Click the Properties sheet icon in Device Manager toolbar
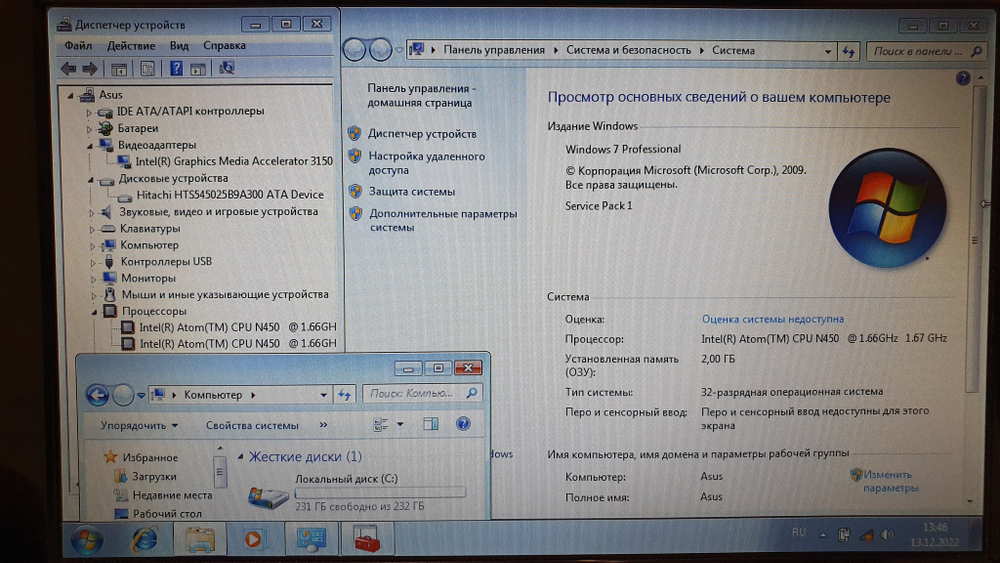The height and width of the screenshot is (563, 1000). (147, 68)
